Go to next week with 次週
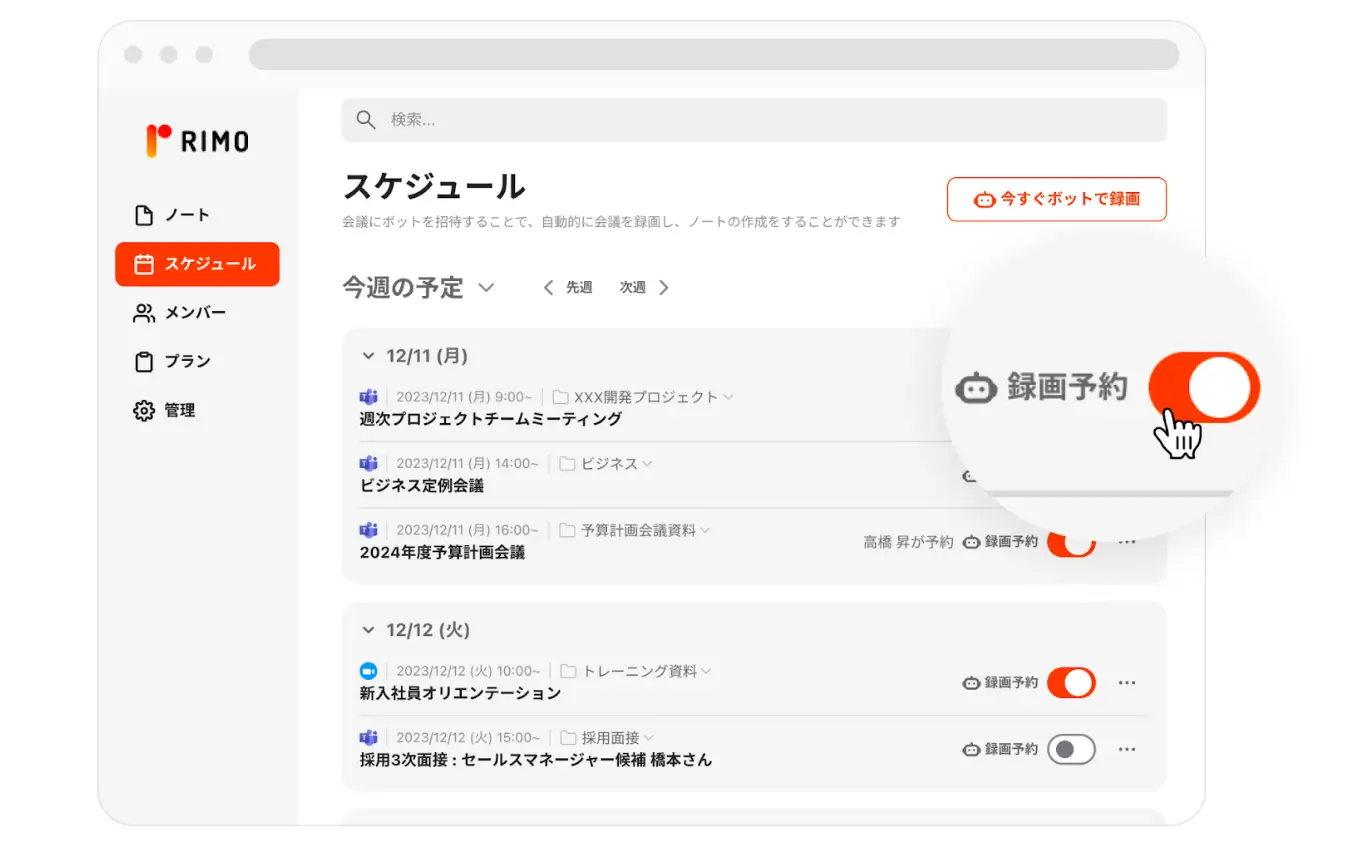This screenshot has width=1348, height=842. [643, 288]
